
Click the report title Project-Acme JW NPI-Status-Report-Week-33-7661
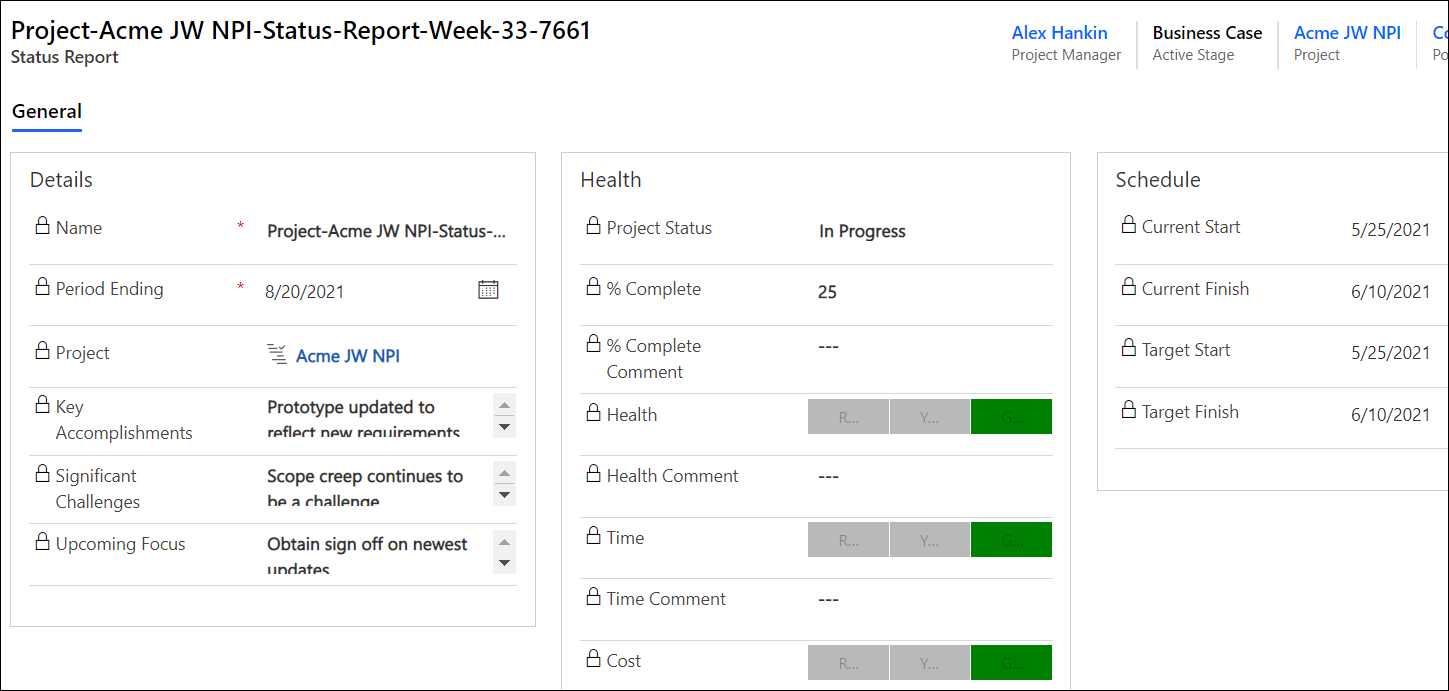[x=301, y=30]
